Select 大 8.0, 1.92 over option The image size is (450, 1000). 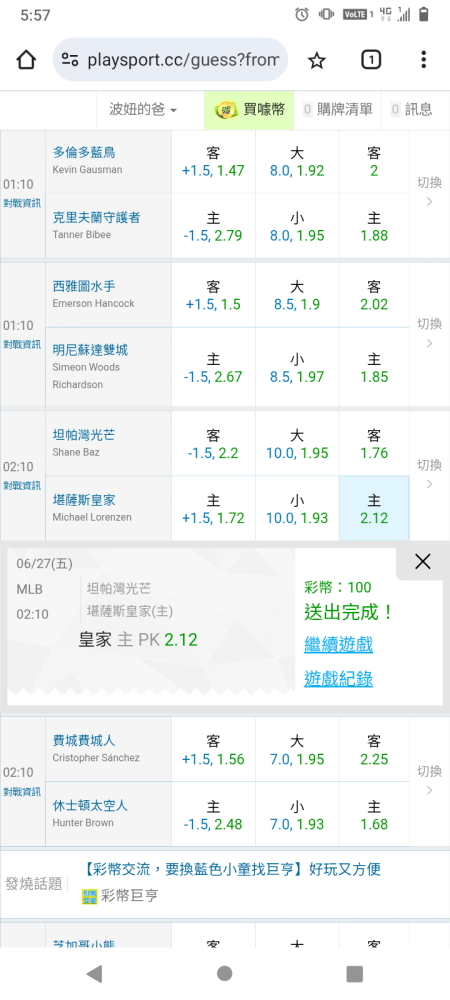(297, 162)
